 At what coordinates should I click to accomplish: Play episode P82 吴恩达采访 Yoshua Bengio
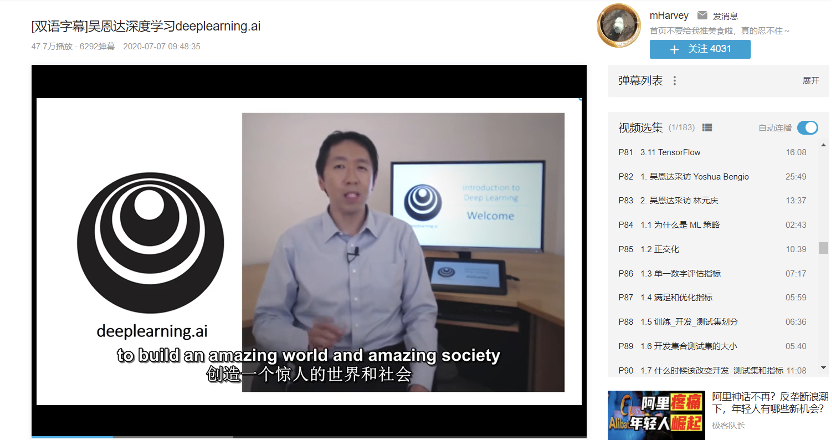(713, 177)
